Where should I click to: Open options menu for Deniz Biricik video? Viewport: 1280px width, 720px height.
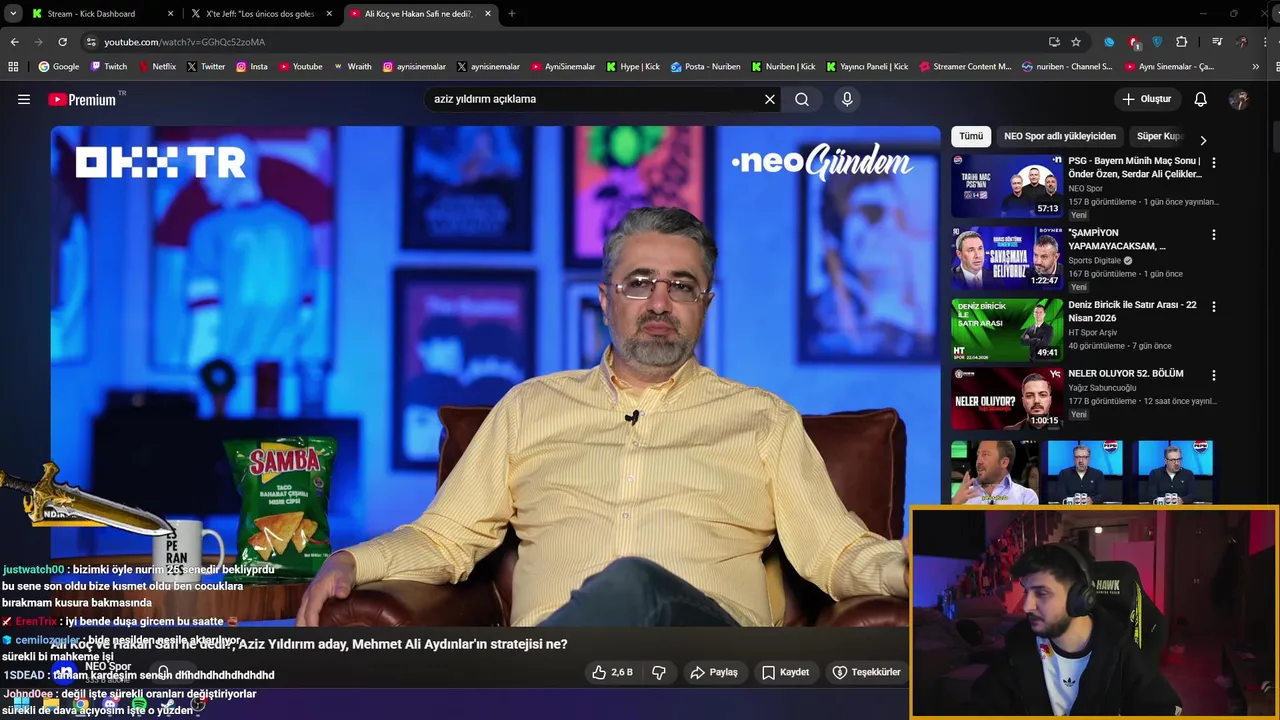click(x=1214, y=307)
